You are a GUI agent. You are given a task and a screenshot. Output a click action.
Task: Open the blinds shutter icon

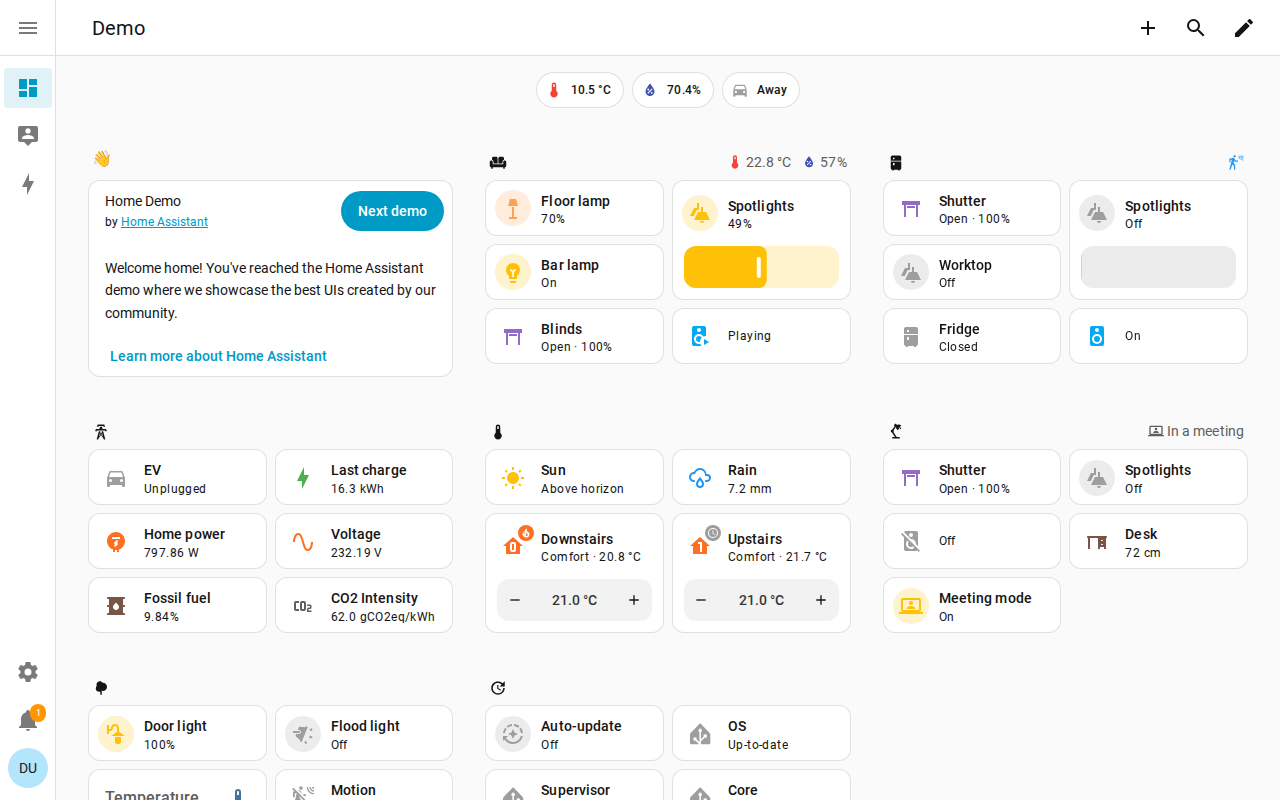(513, 336)
